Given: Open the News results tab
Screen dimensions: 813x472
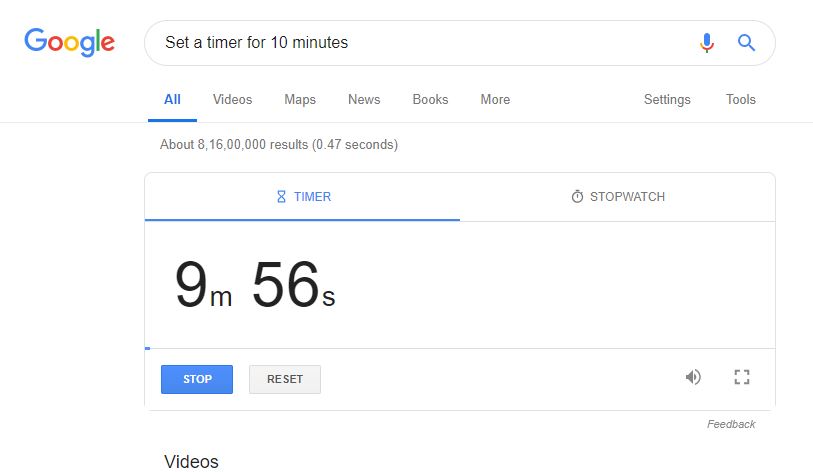Looking at the screenshot, I should coord(364,99).
